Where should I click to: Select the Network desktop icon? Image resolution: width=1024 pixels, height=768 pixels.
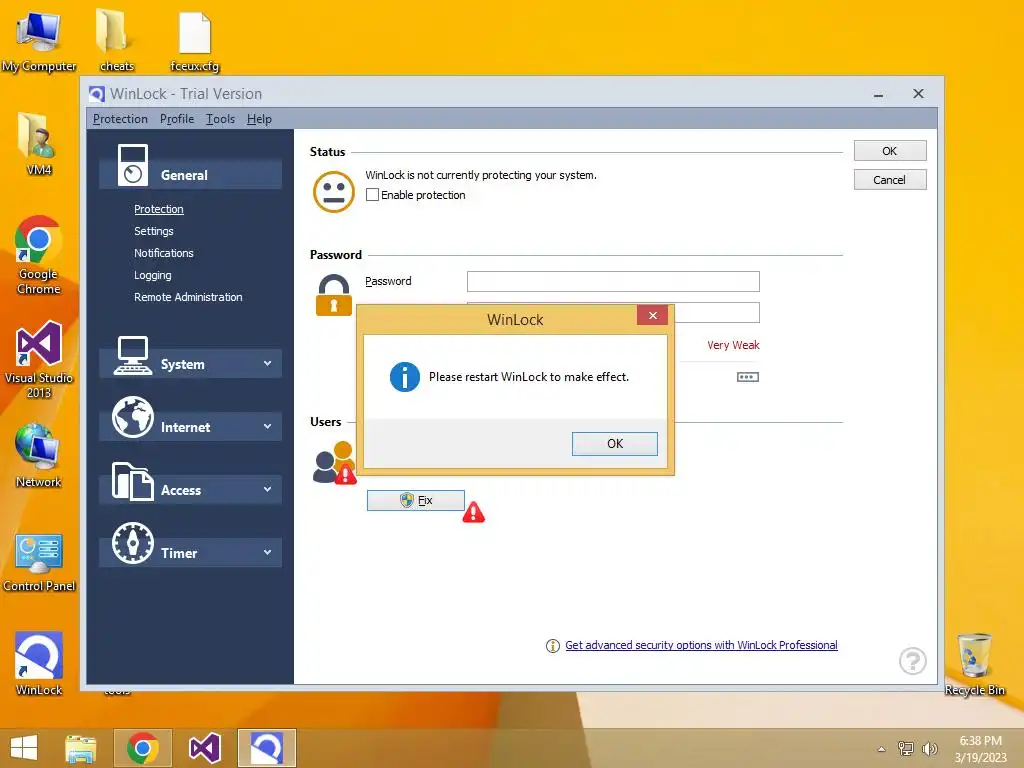39,455
